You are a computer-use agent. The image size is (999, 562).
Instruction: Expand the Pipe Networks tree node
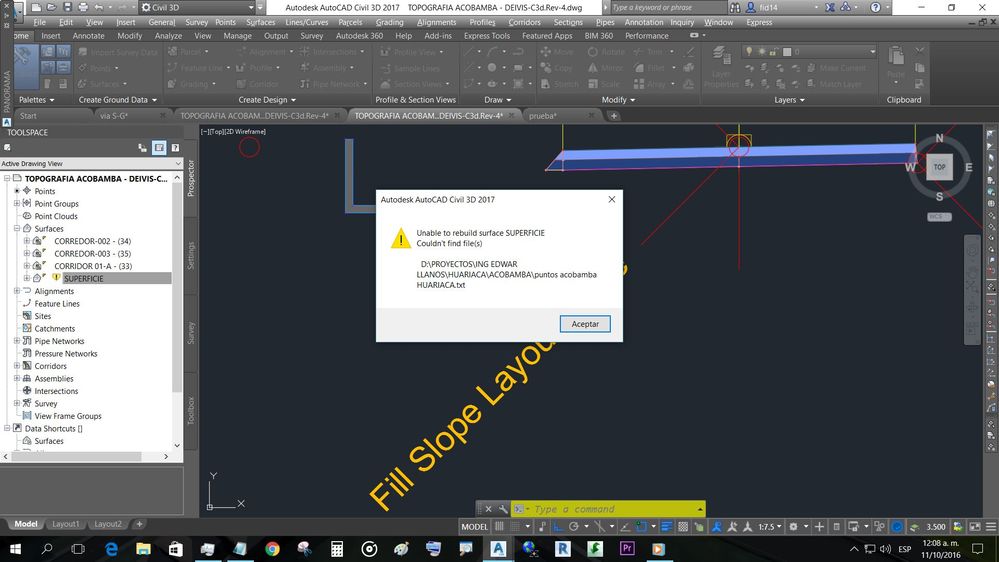click(x=17, y=341)
